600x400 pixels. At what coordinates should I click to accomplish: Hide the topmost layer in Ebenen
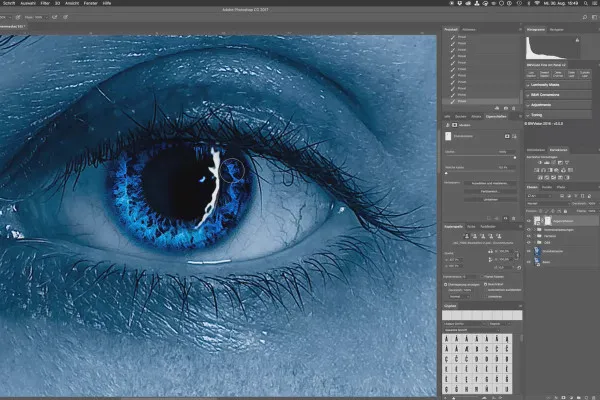(x=529, y=221)
